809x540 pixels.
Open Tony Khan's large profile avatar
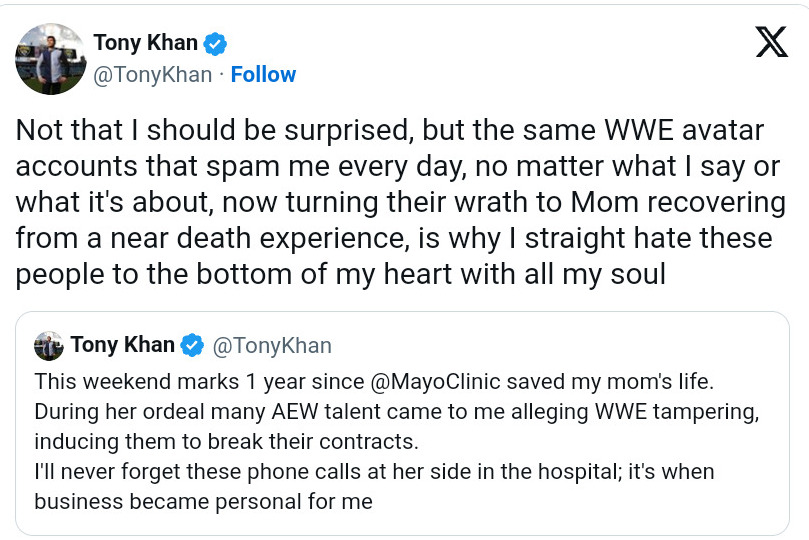50,58
